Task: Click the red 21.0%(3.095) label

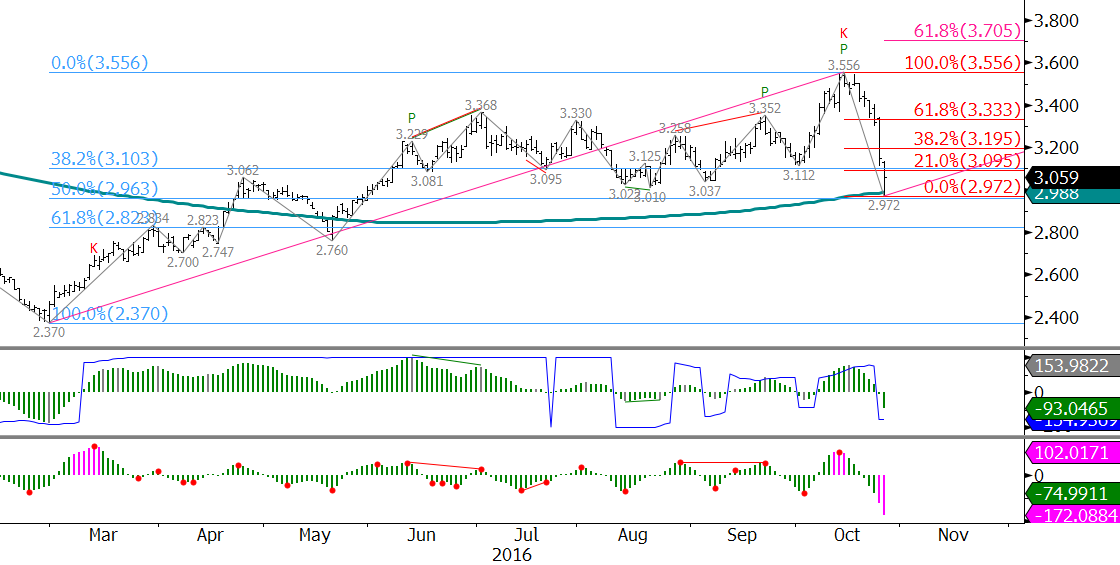Action: (966, 159)
